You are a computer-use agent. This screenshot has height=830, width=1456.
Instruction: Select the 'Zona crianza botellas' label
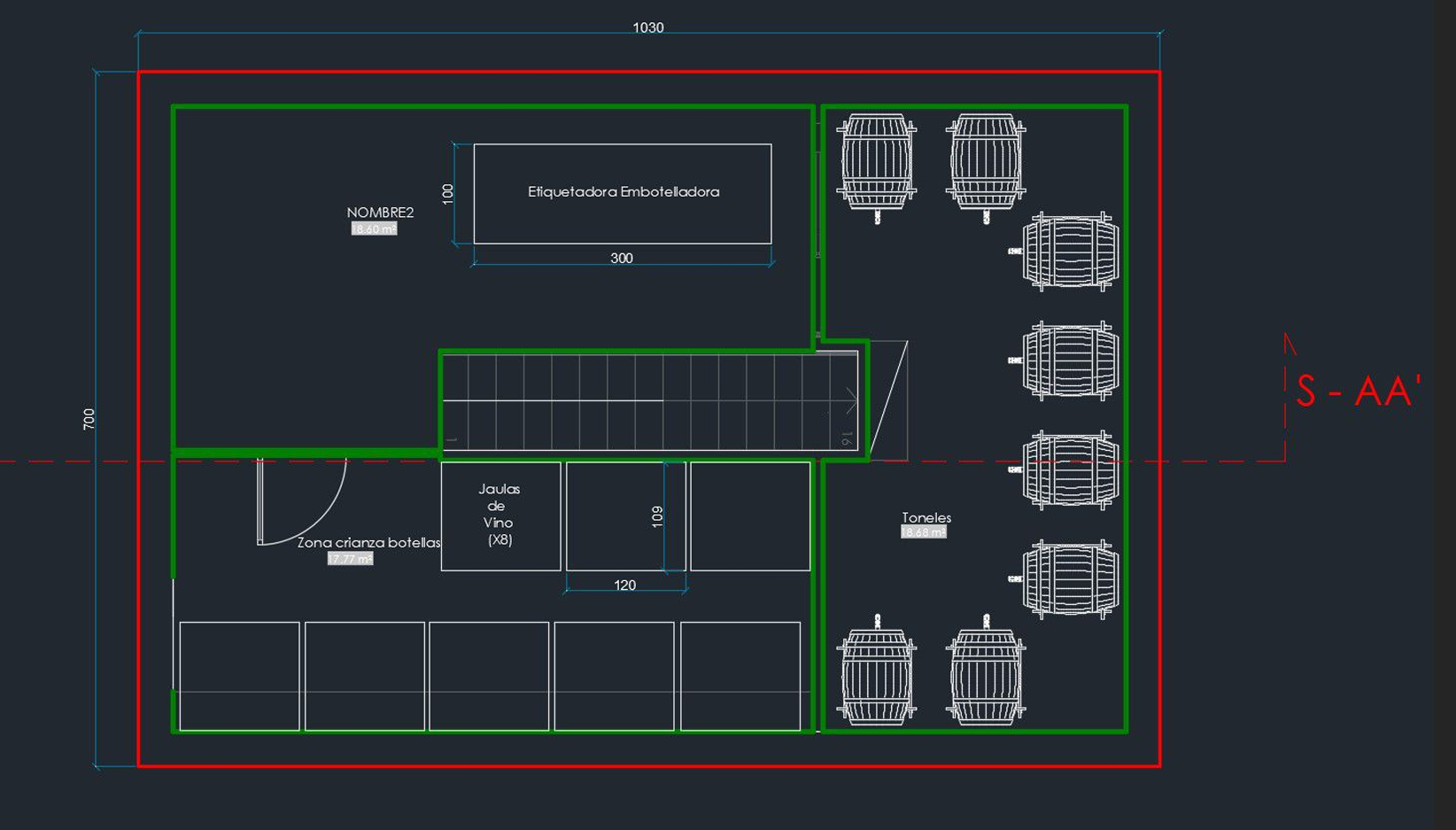point(368,543)
